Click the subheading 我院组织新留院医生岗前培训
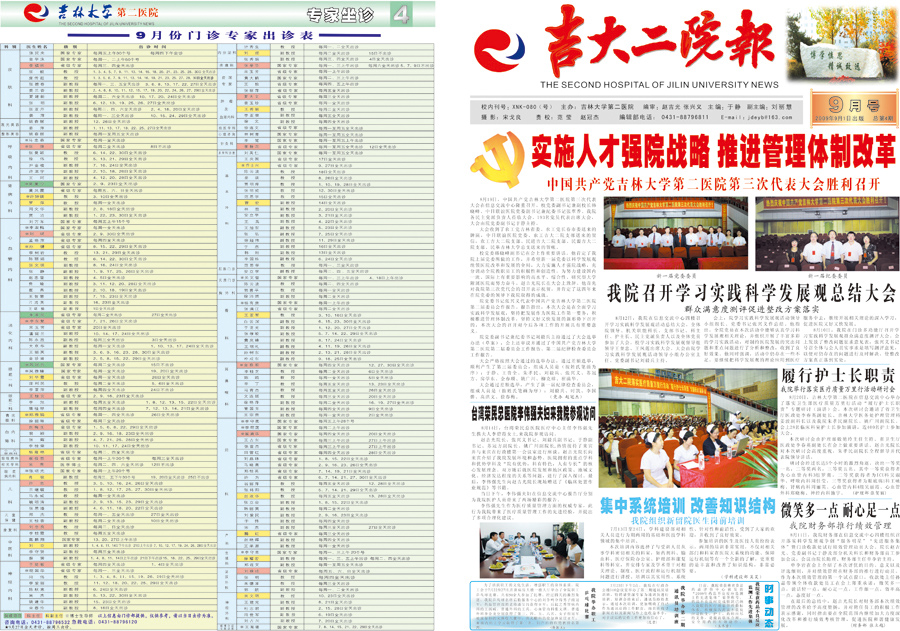Screen dimensions: 900x631 click(688, 520)
